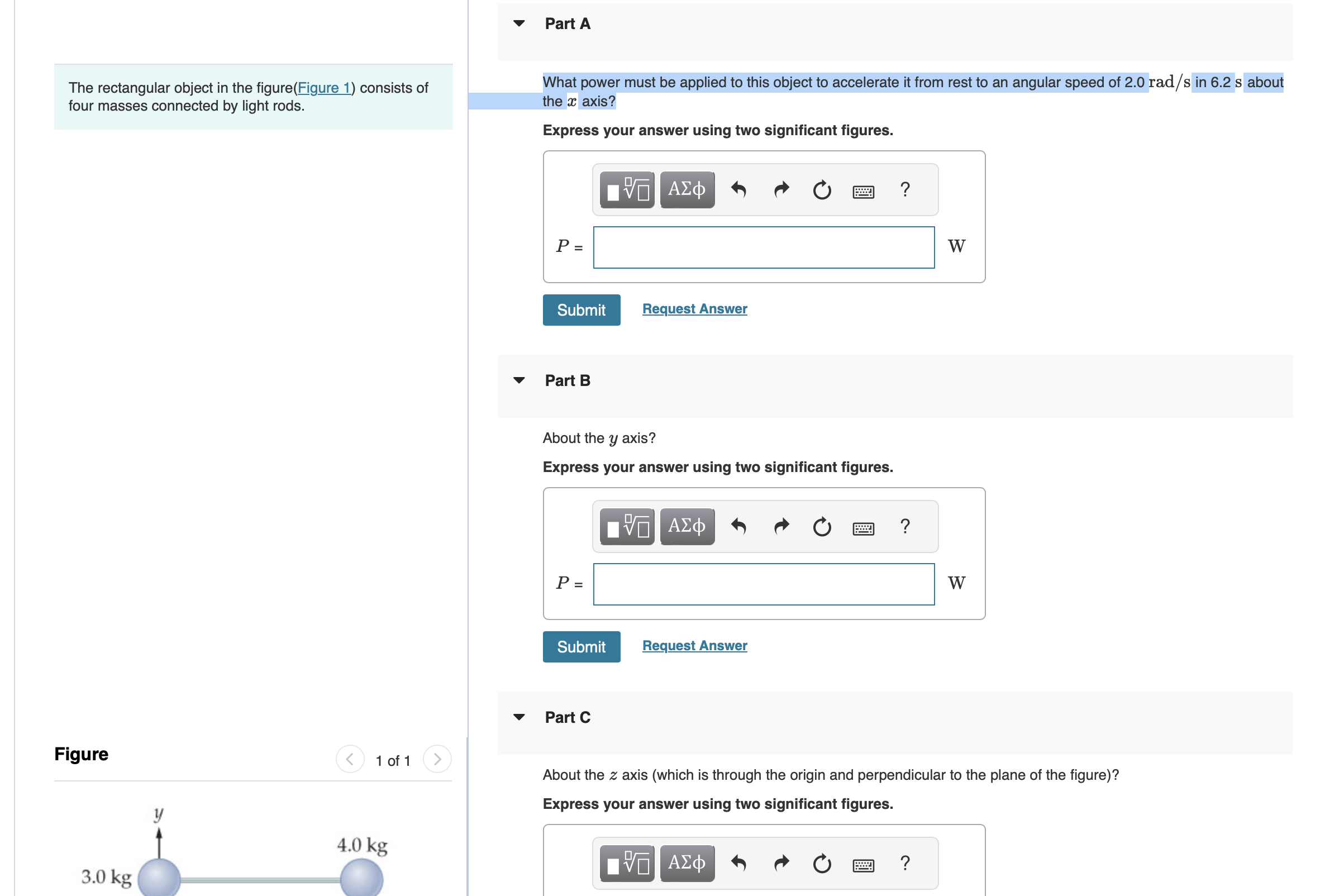Collapse the Part A section

519,23
